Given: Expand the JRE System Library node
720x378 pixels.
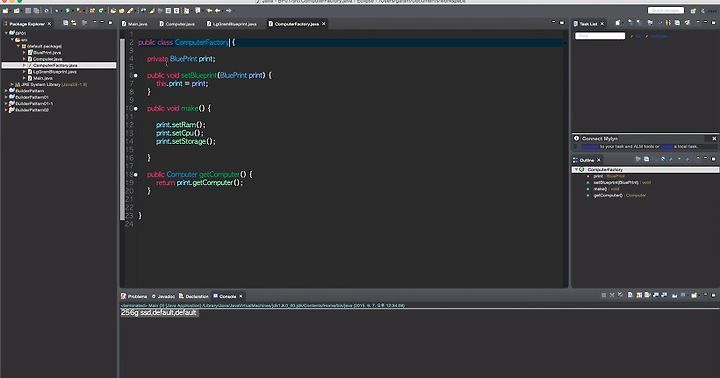Looking at the screenshot, I should coord(12,85).
